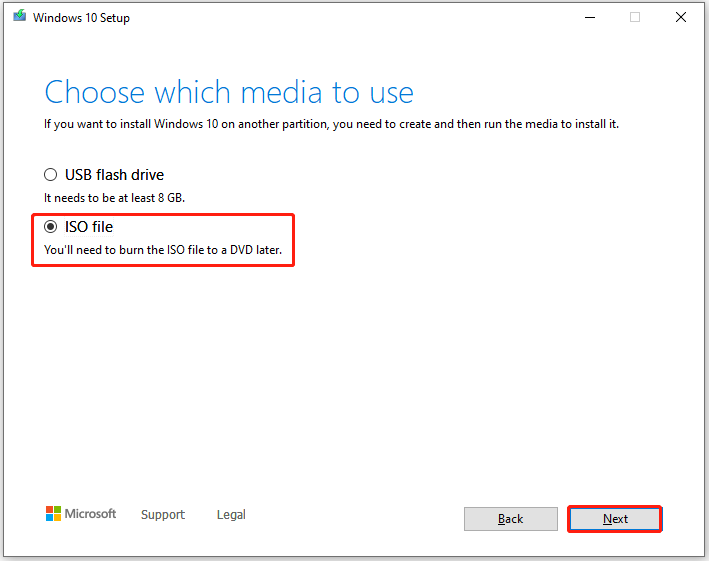Screen dimensions: 709x561
Task: Click the "Choose which media to use" heading
Action: coord(229,93)
